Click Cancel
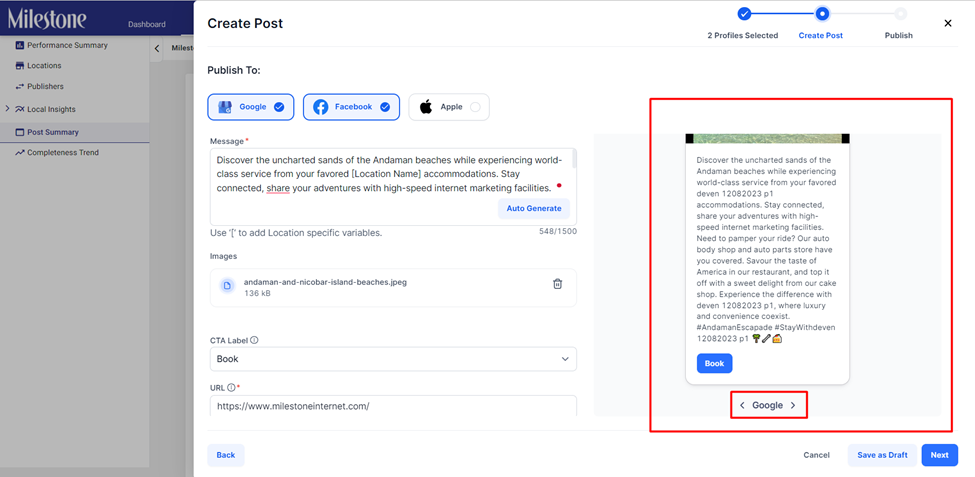This screenshot has width=975, height=477. (x=816, y=455)
